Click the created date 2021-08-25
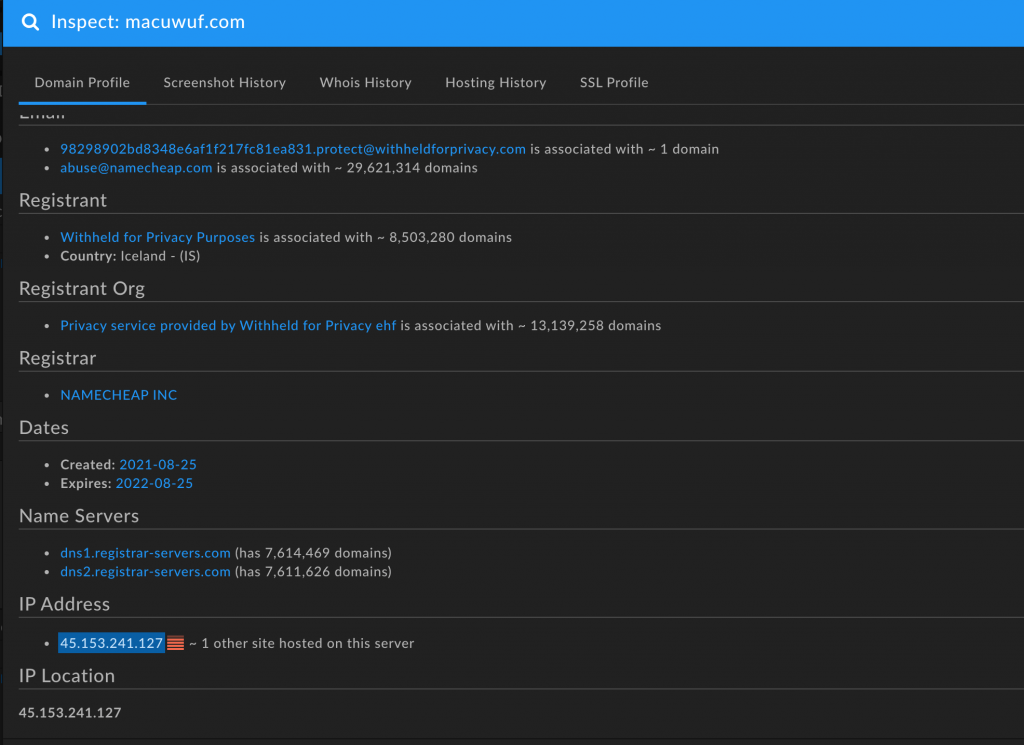The height and width of the screenshot is (745, 1024). [x=158, y=464]
